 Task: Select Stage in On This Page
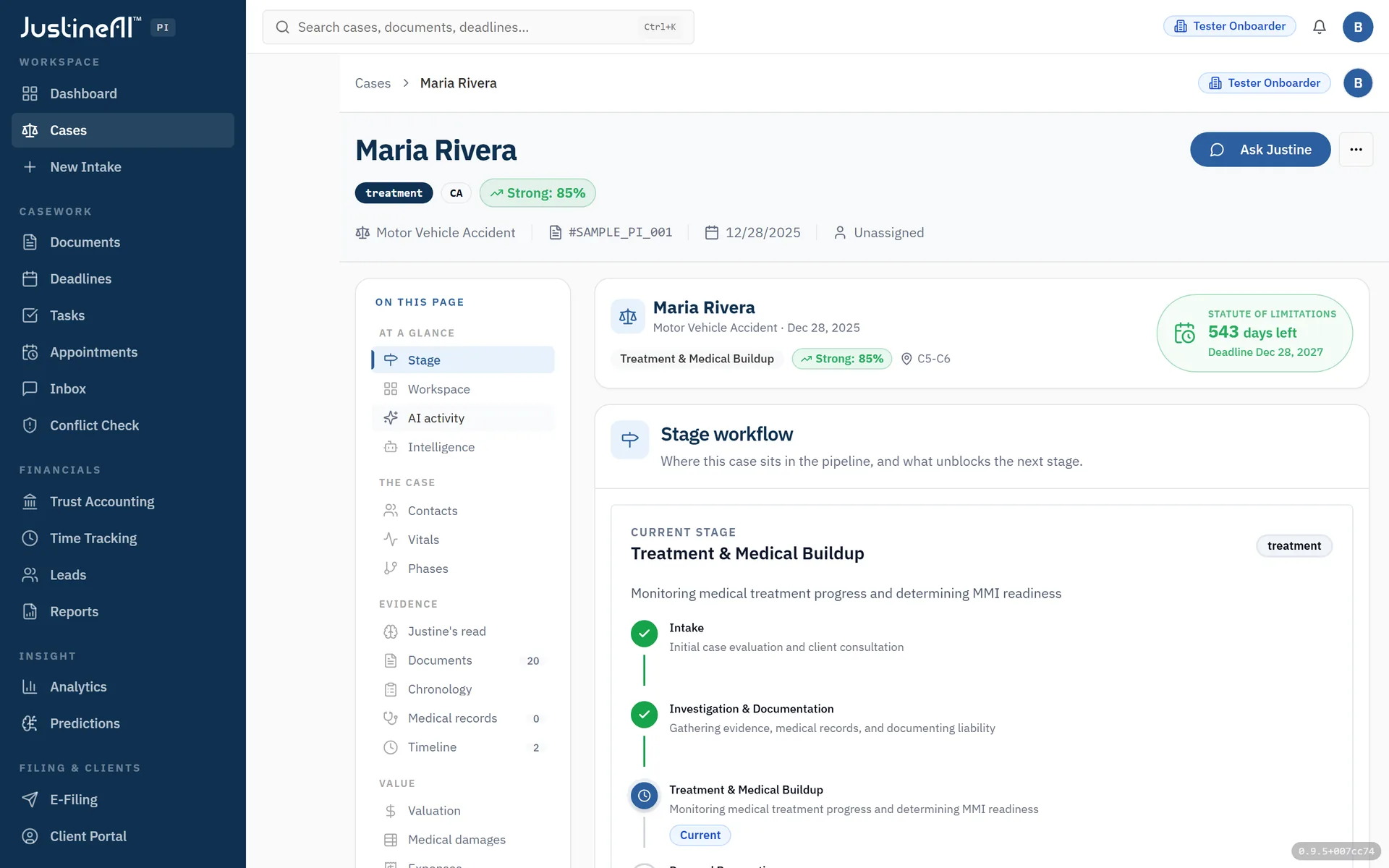[x=463, y=360]
